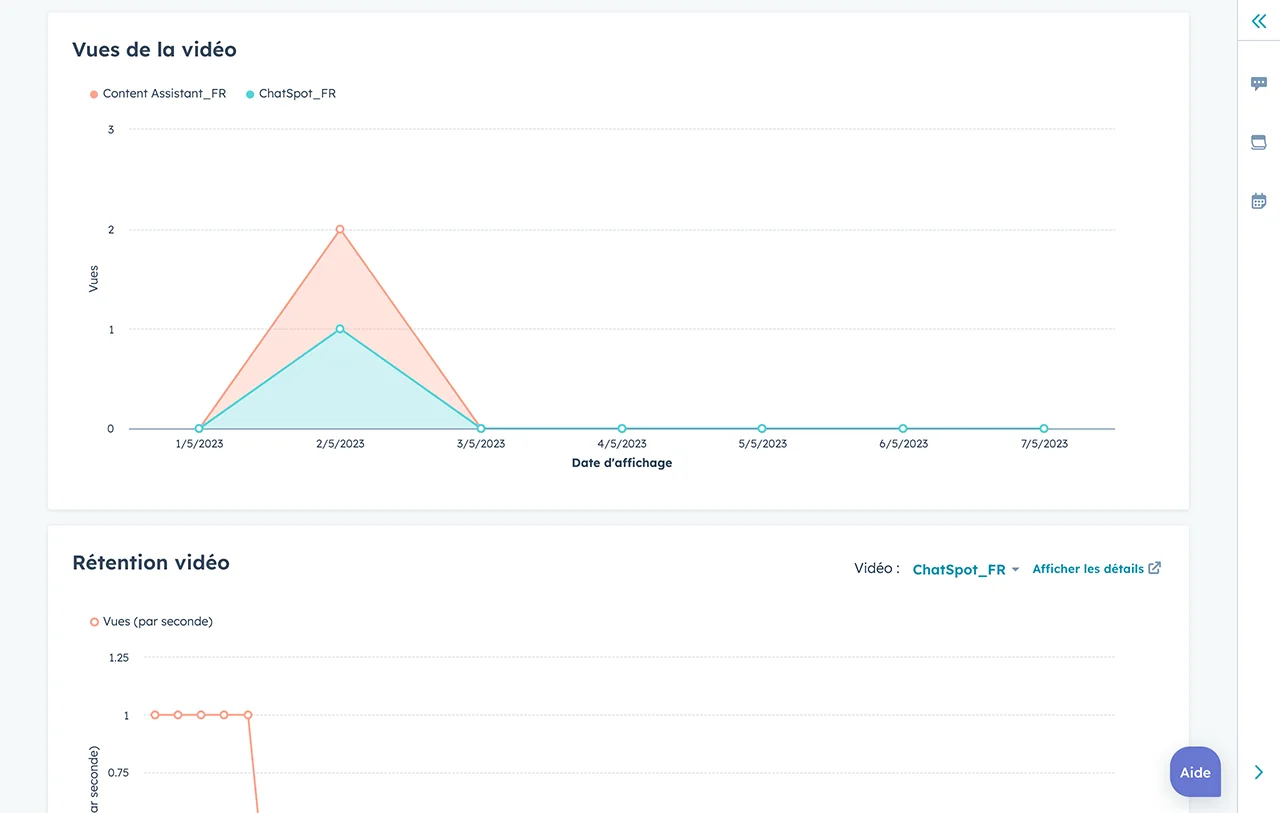This screenshot has height=813, width=1280.
Task: Click data point for 4/5/2023
Action: click(622, 429)
